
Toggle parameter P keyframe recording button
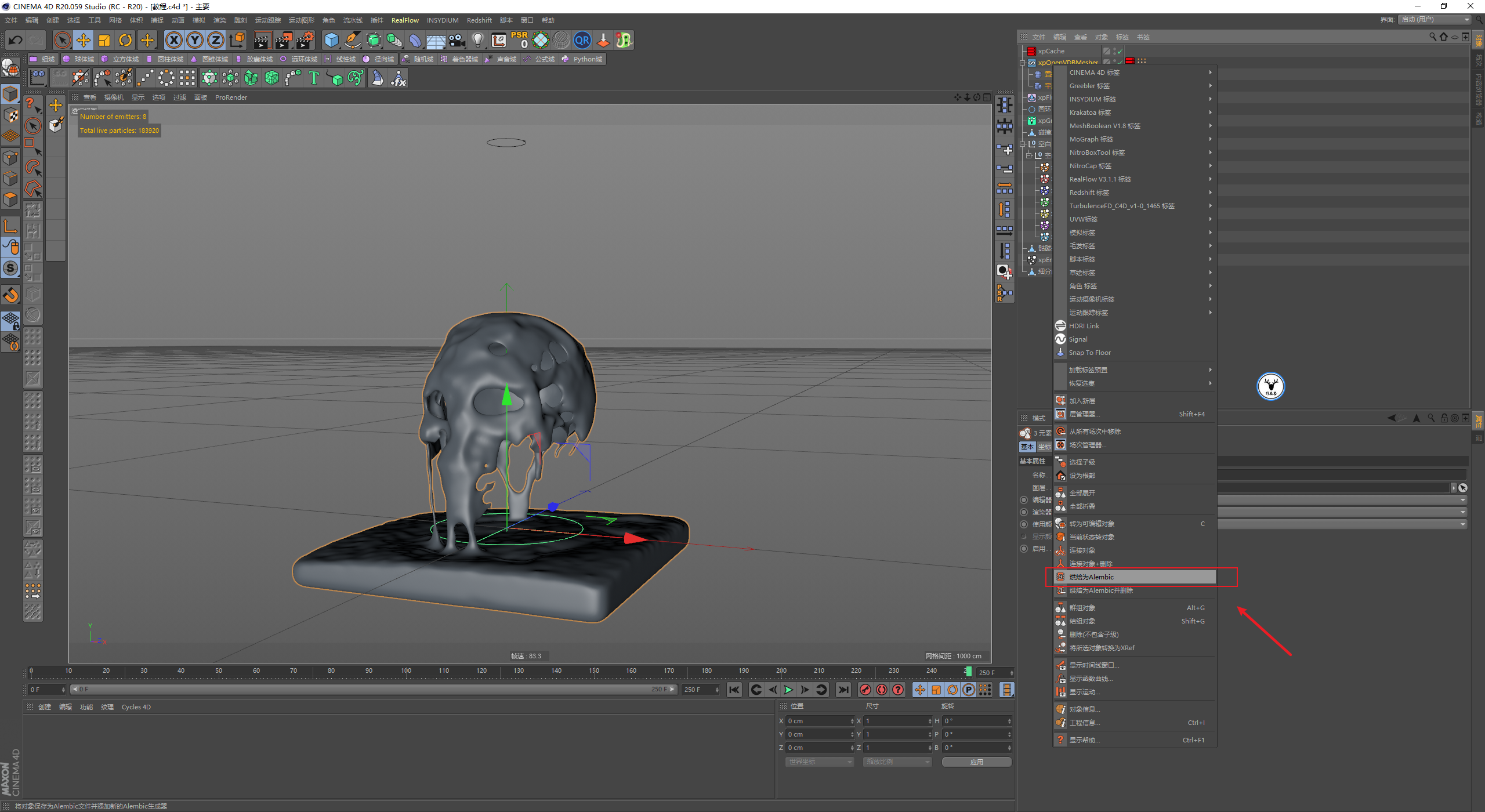pyautogui.click(x=969, y=690)
